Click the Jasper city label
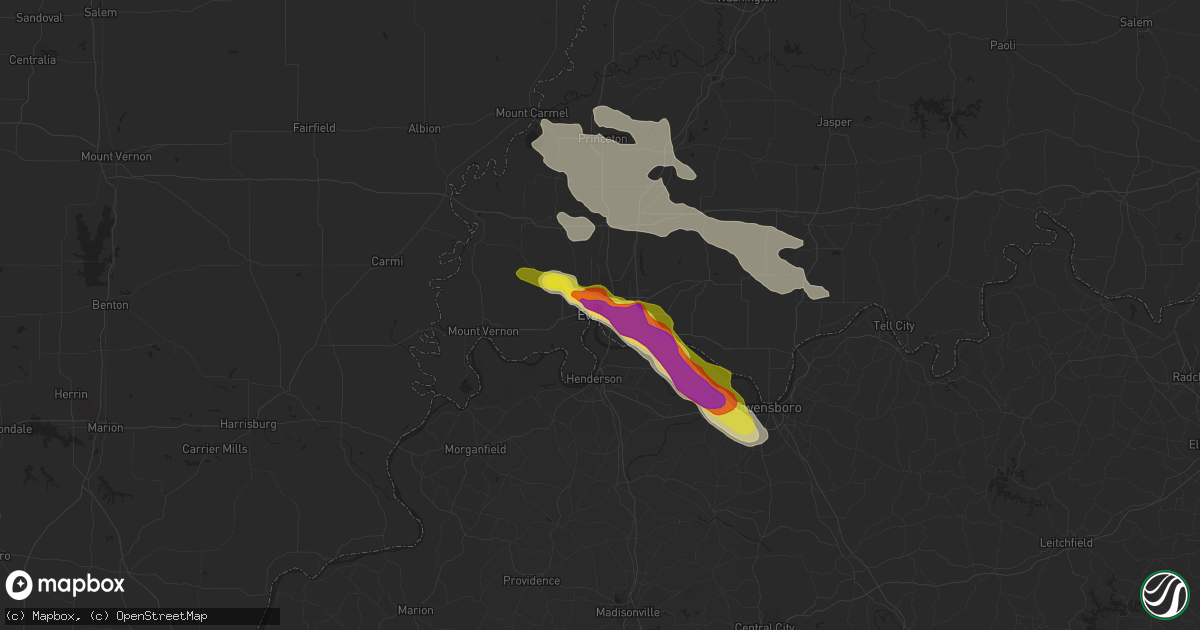The width and height of the screenshot is (1200, 630). click(834, 122)
